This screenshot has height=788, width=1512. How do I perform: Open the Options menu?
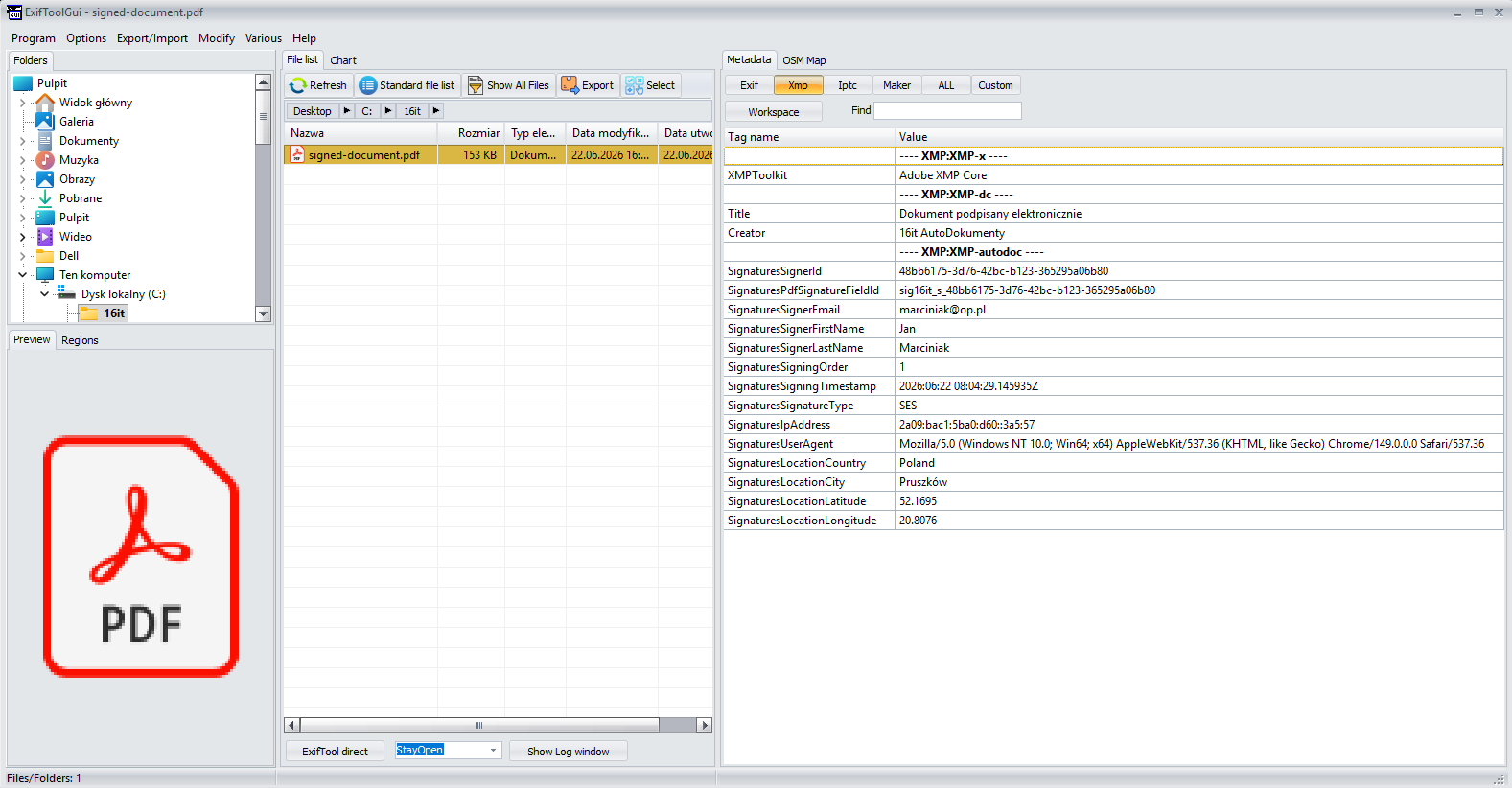tap(86, 38)
